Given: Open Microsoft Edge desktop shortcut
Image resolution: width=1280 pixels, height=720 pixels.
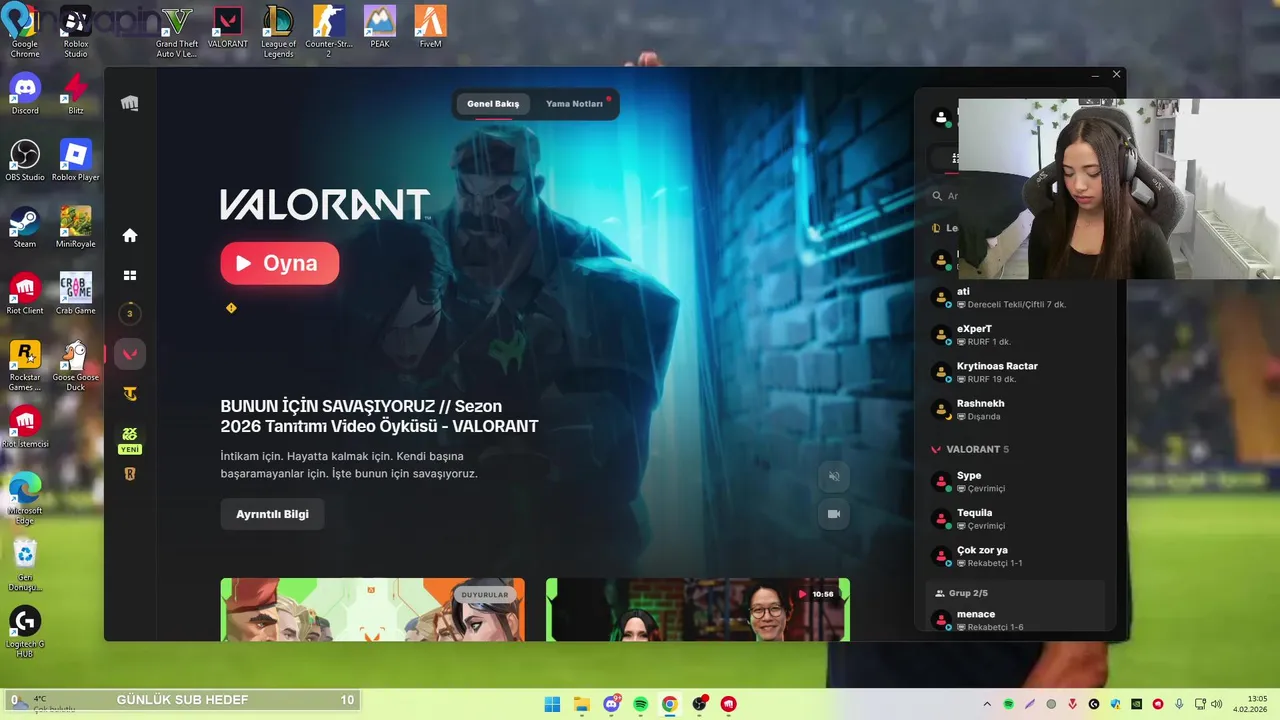Looking at the screenshot, I should click(x=25, y=498).
